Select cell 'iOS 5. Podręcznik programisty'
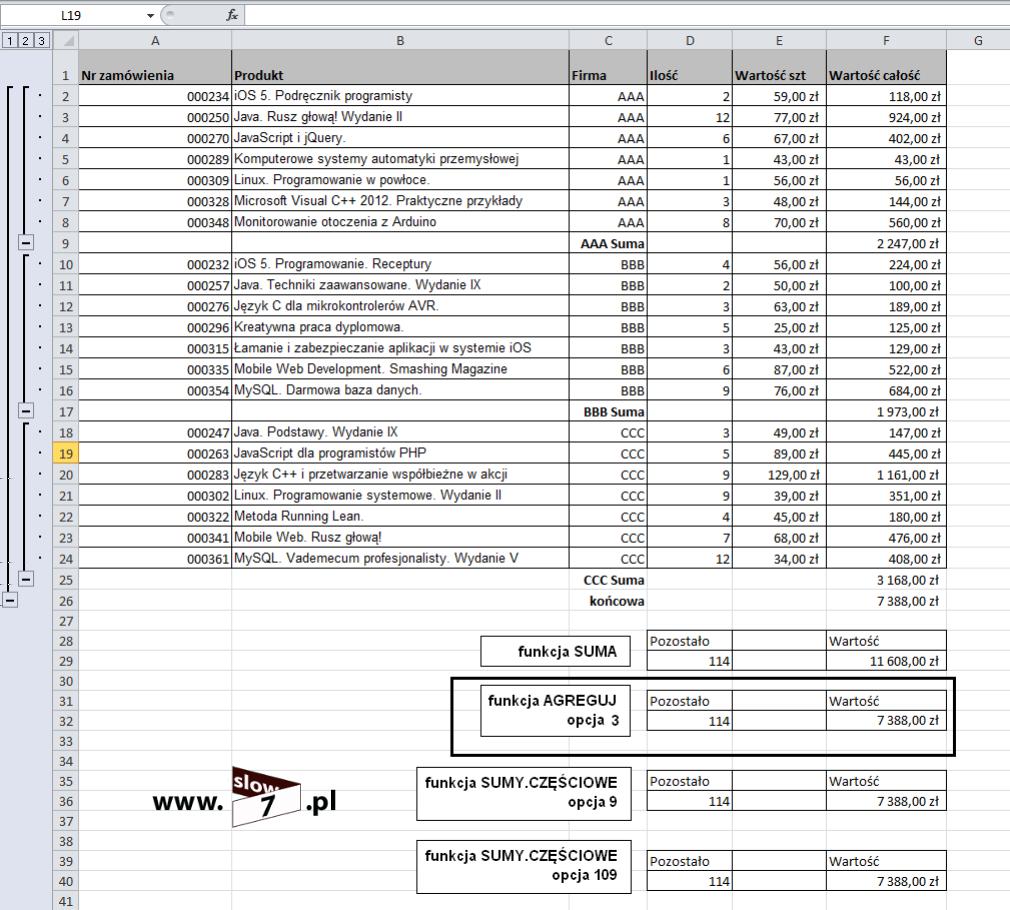Viewport: 1010px width, 910px height. [400, 95]
